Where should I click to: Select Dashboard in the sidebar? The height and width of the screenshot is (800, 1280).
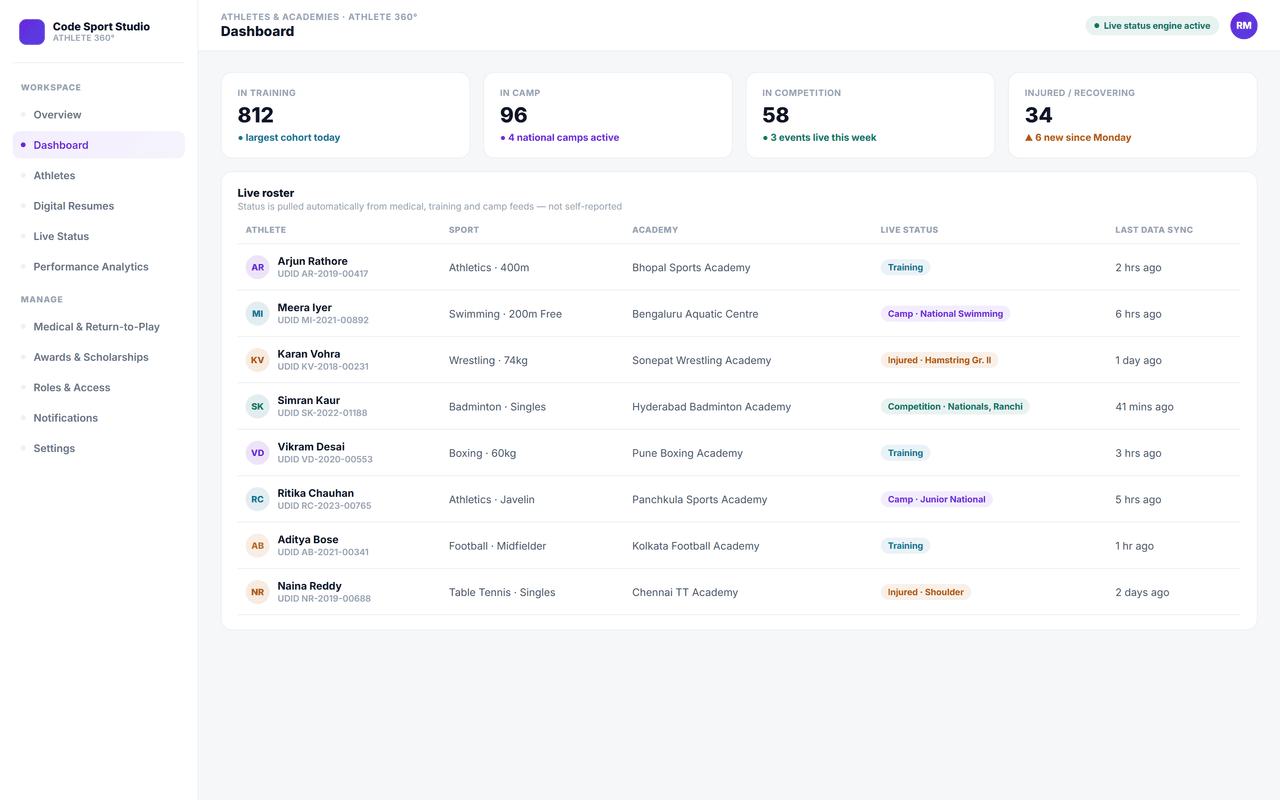[x=99, y=145]
